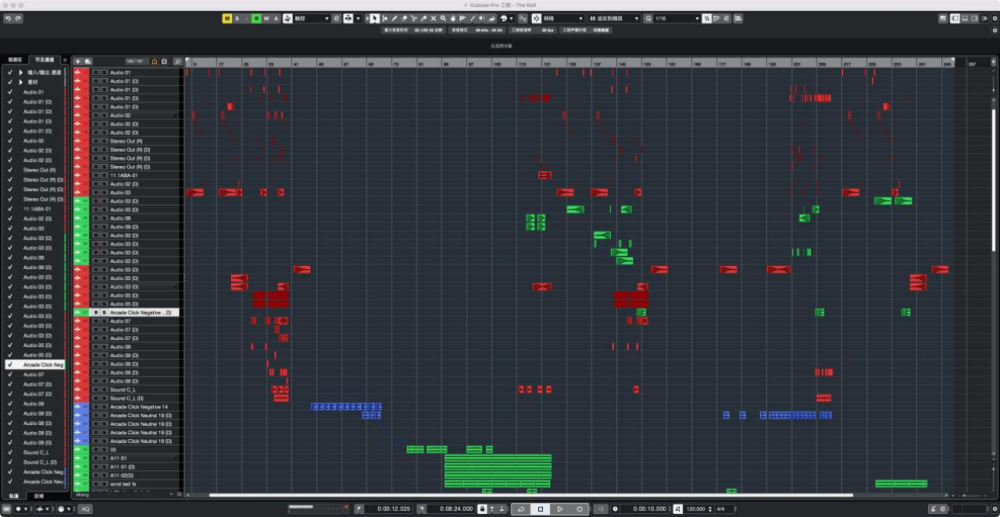Viewport: 1000px width, 517px height.
Task: Expand the 素材 folder in visibility list
Action: 20,83
